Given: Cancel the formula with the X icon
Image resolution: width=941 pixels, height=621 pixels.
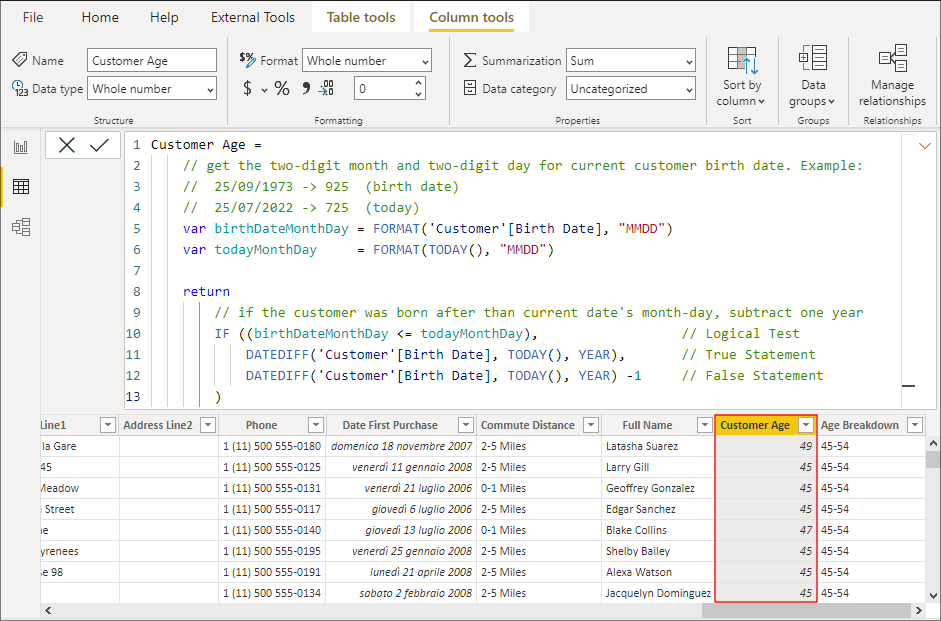Looking at the screenshot, I should tap(67, 145).
